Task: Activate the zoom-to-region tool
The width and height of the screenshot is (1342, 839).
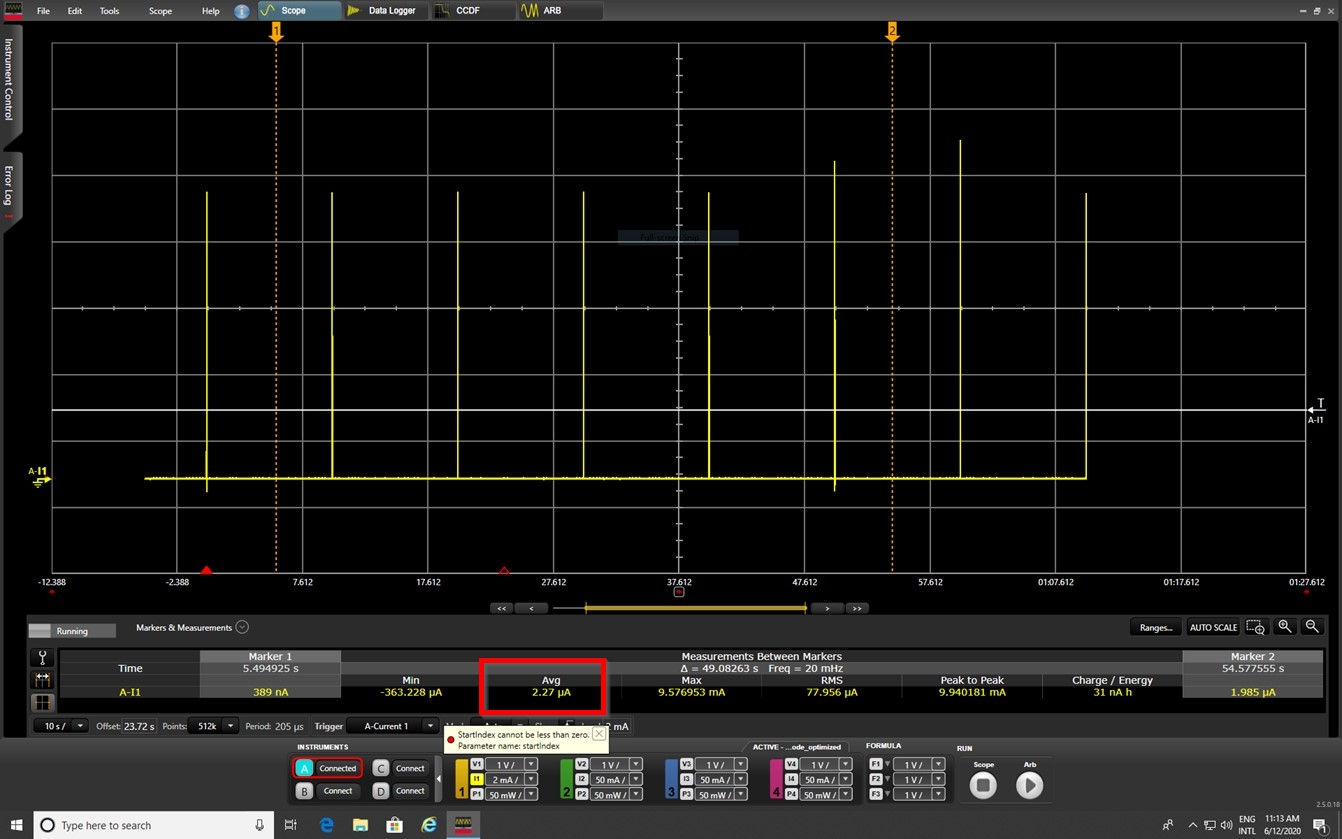Action: (1256, 627)
